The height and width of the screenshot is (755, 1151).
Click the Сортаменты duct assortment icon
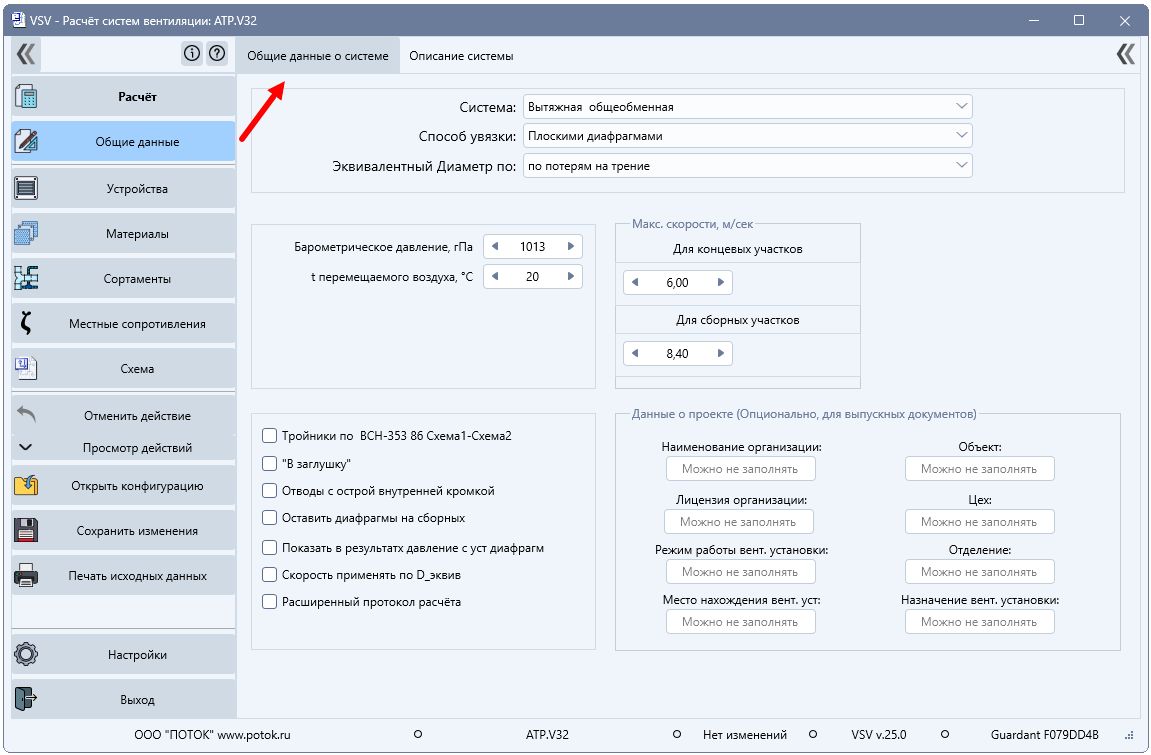[26, 278]
